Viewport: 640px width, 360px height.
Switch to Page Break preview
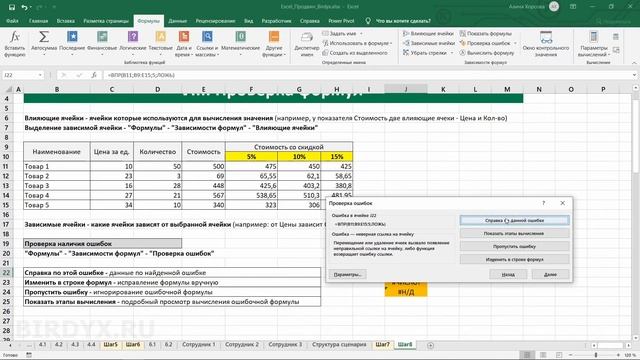tap(559, 355)
